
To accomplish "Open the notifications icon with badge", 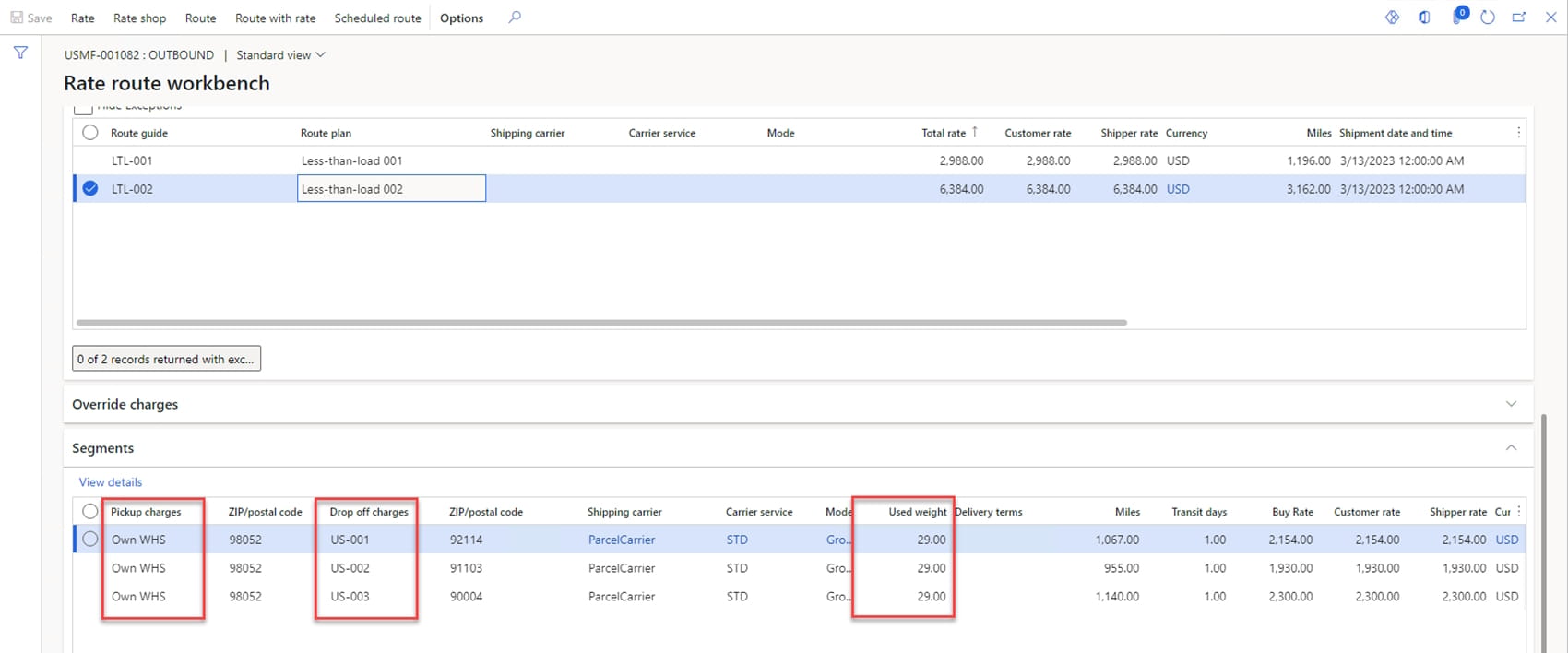I will pos(1458,17).
